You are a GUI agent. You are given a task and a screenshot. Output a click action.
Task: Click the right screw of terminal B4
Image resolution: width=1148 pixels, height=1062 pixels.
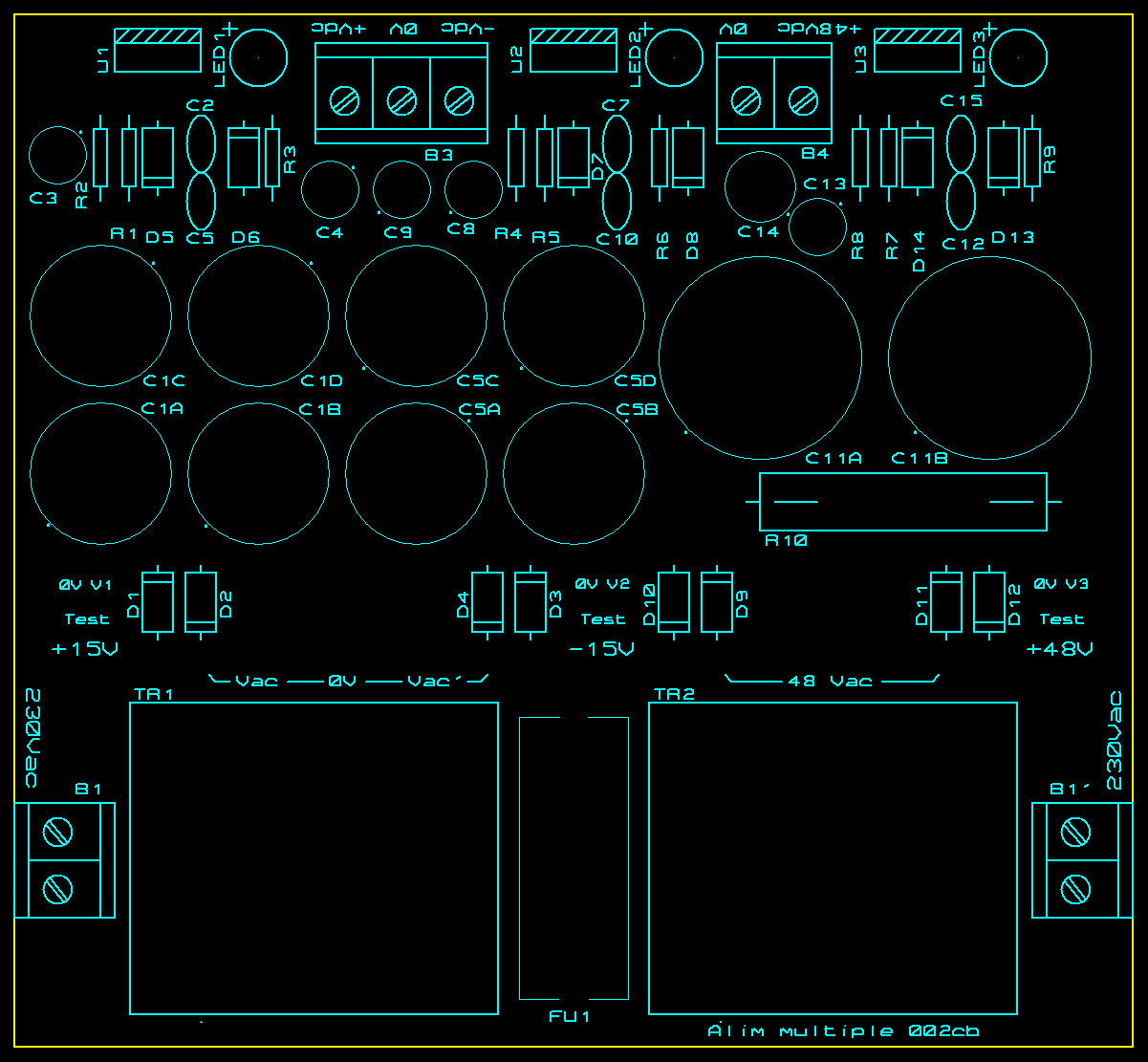coord(804,99)
